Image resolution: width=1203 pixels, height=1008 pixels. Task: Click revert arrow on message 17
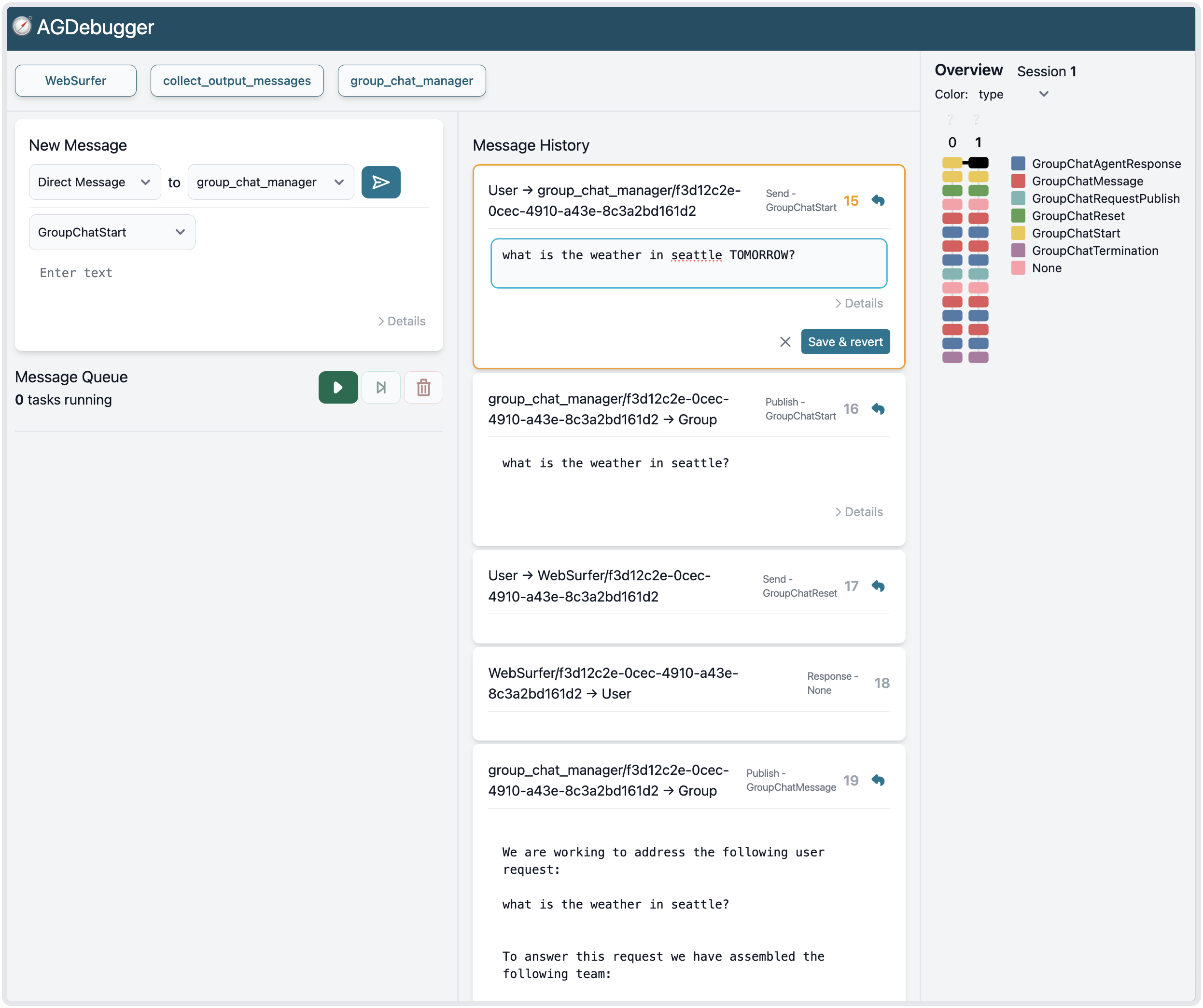click(x=878, y=586)
